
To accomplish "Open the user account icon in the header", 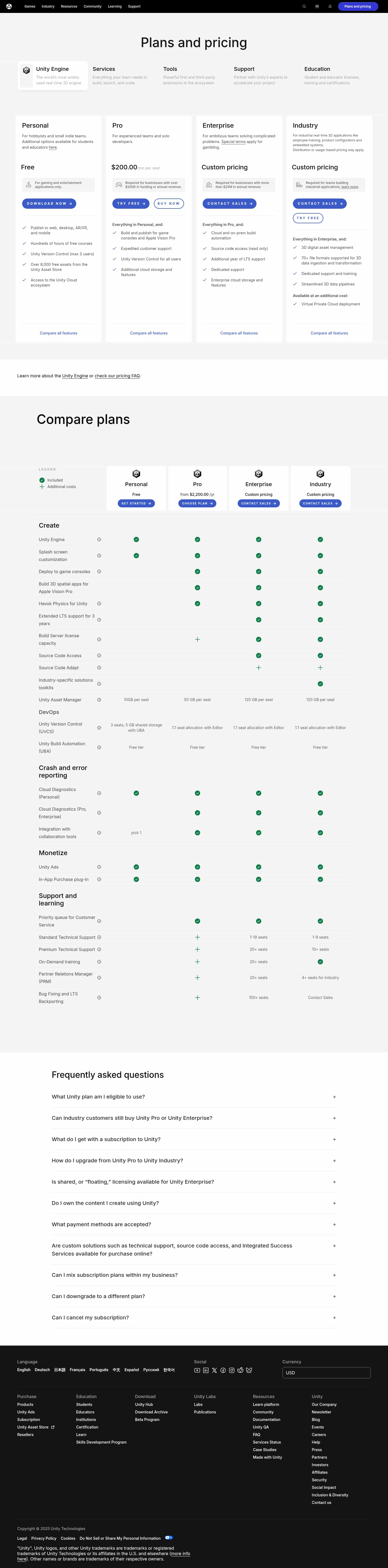I will click(x=330, y=7).
